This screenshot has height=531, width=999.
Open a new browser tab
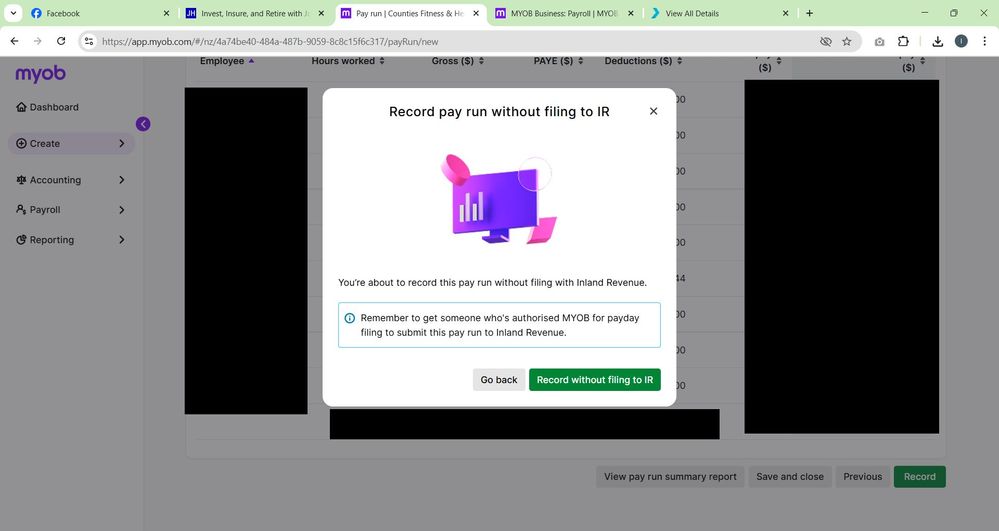[809, 13]
